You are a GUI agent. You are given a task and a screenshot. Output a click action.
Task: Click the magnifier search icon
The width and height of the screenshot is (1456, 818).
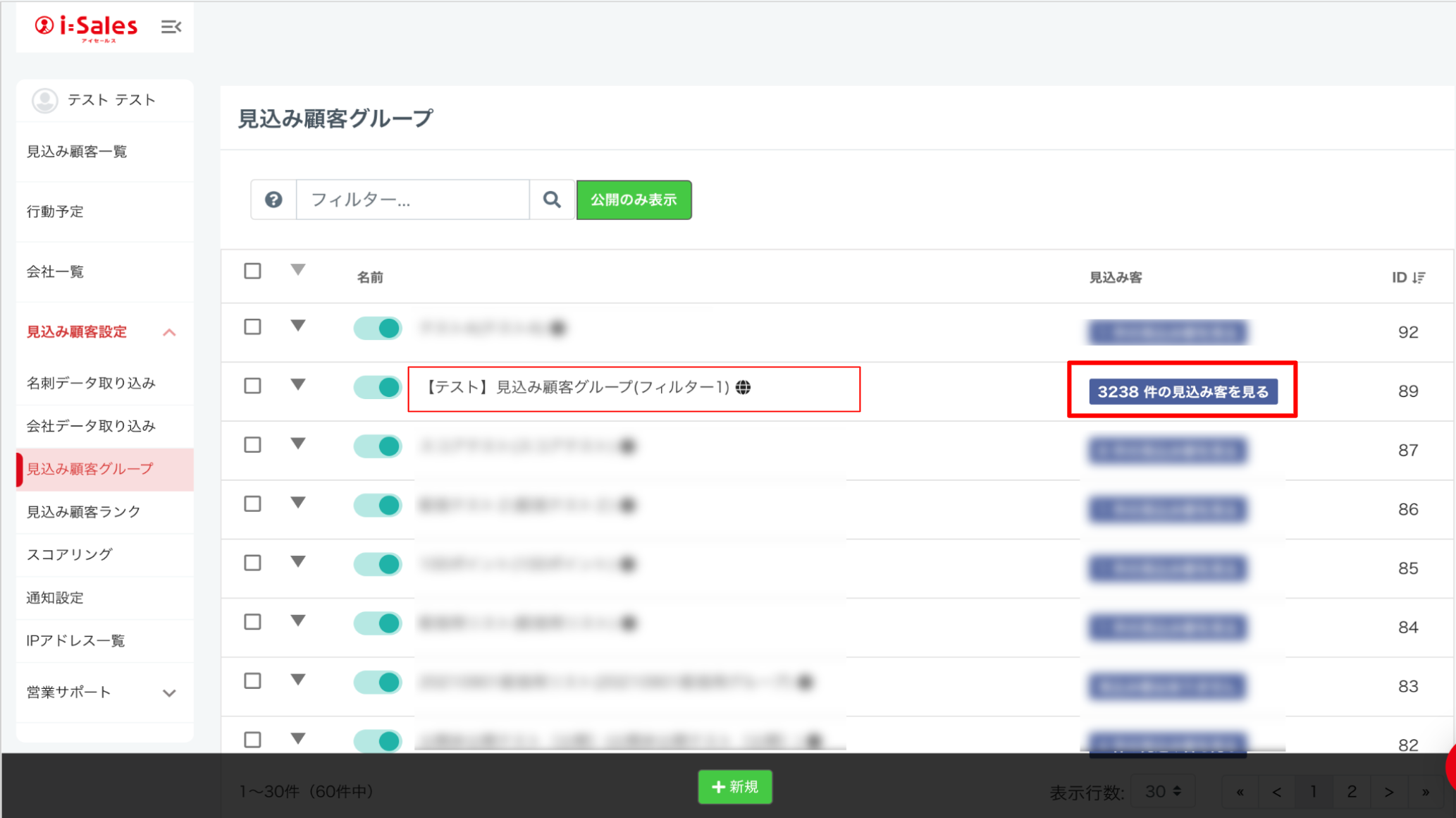click(552, 200)
